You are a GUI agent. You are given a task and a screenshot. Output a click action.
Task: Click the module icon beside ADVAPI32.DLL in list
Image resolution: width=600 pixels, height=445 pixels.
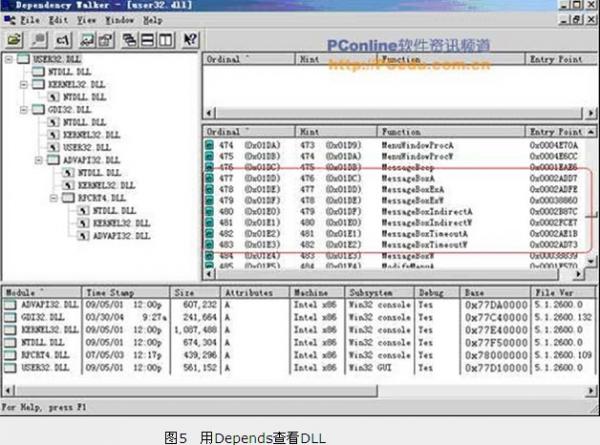(10, 305)
